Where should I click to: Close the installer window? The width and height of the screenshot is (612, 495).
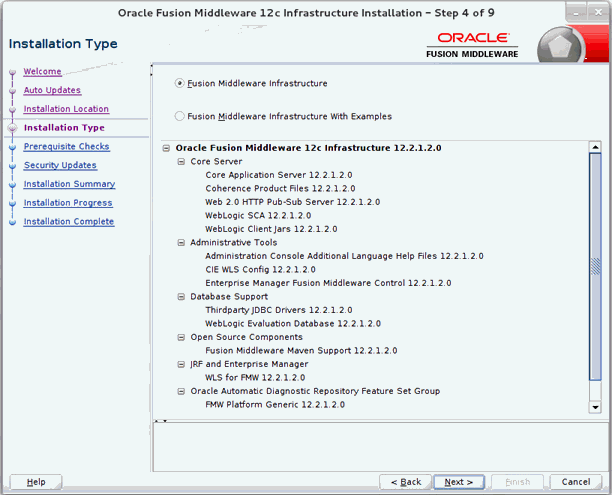point(598,12)
